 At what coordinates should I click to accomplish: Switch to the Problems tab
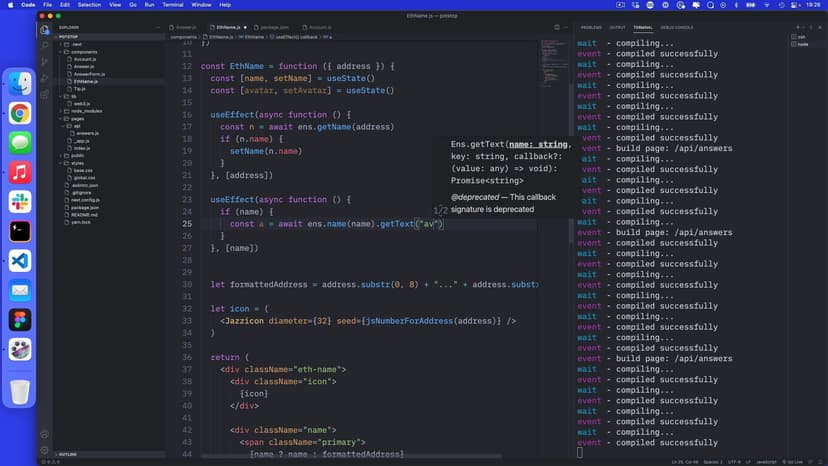pyautogui.click(x=591, y=27)
